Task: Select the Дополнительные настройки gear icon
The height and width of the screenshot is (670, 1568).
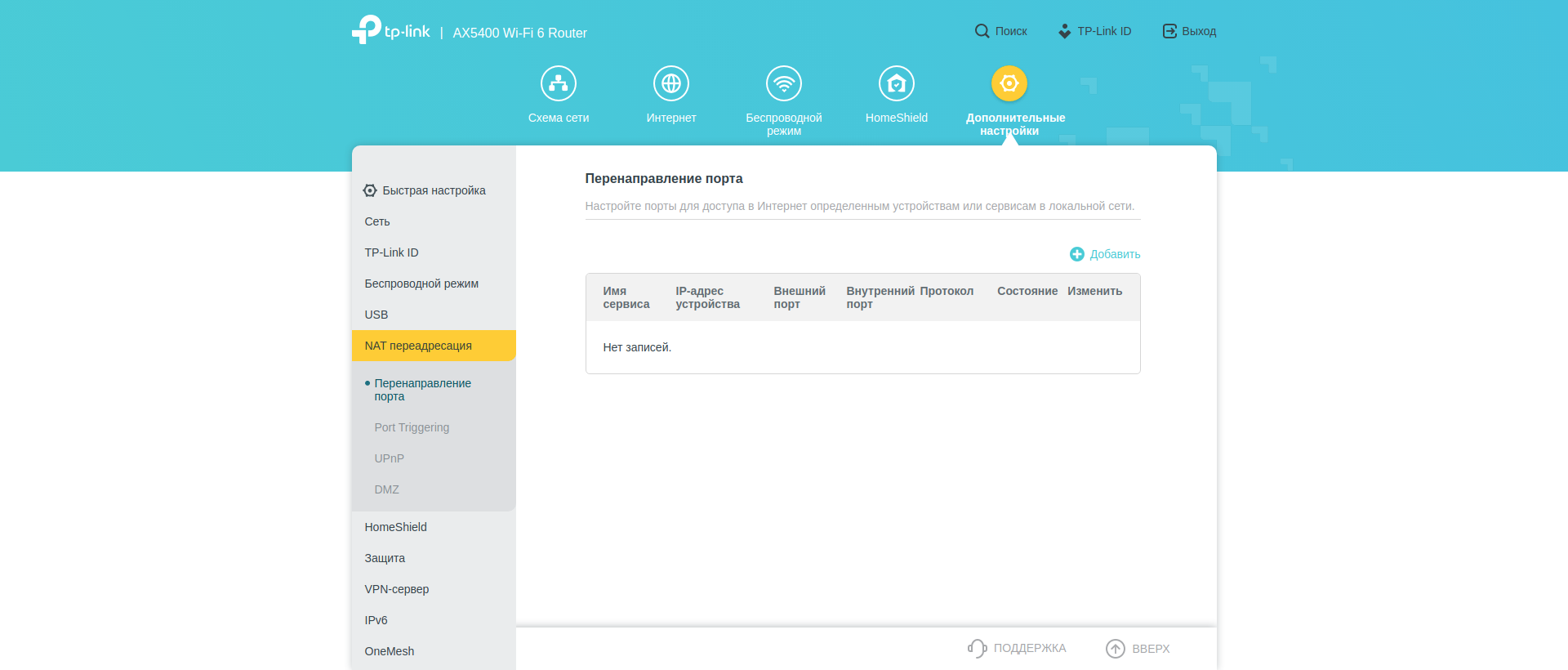Action: click(1009, 83)
